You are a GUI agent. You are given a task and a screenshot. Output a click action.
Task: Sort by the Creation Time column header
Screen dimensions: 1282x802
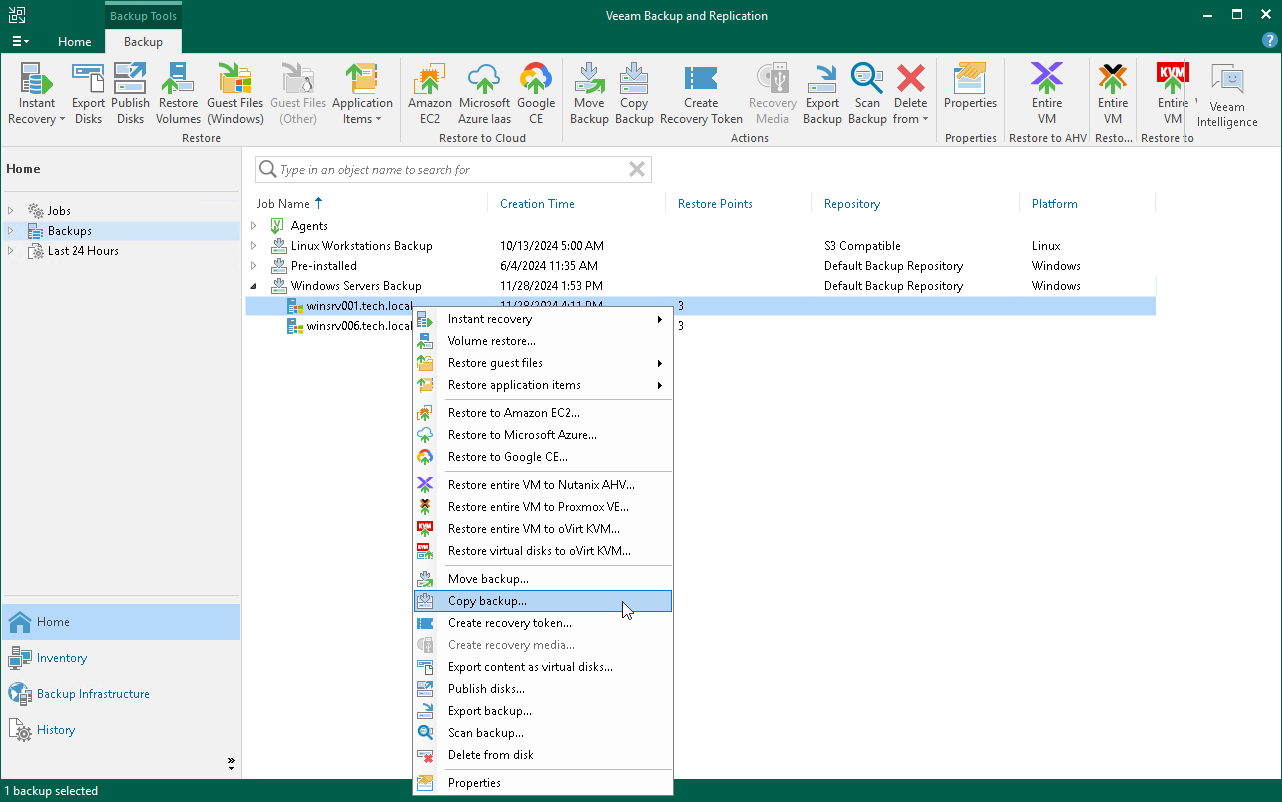point(537,204)
